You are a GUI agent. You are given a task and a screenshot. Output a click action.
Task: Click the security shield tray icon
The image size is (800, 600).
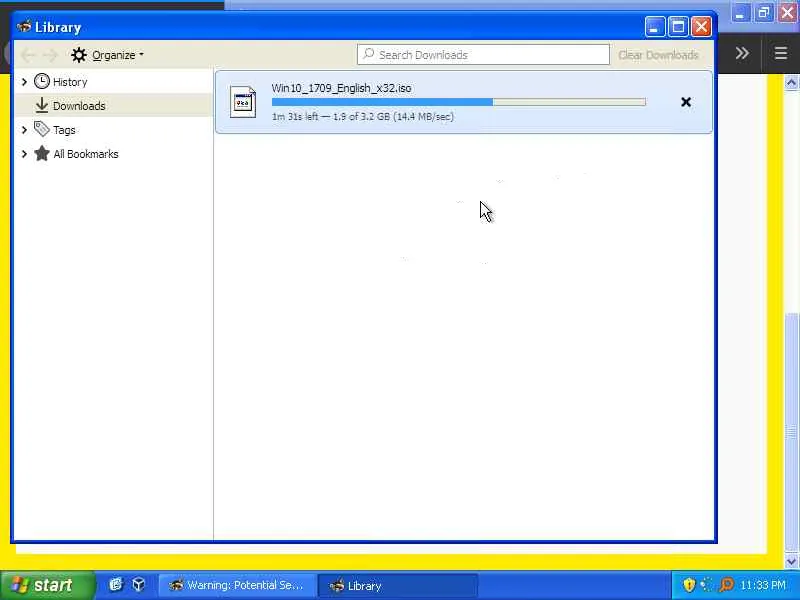tap(689, 585)
